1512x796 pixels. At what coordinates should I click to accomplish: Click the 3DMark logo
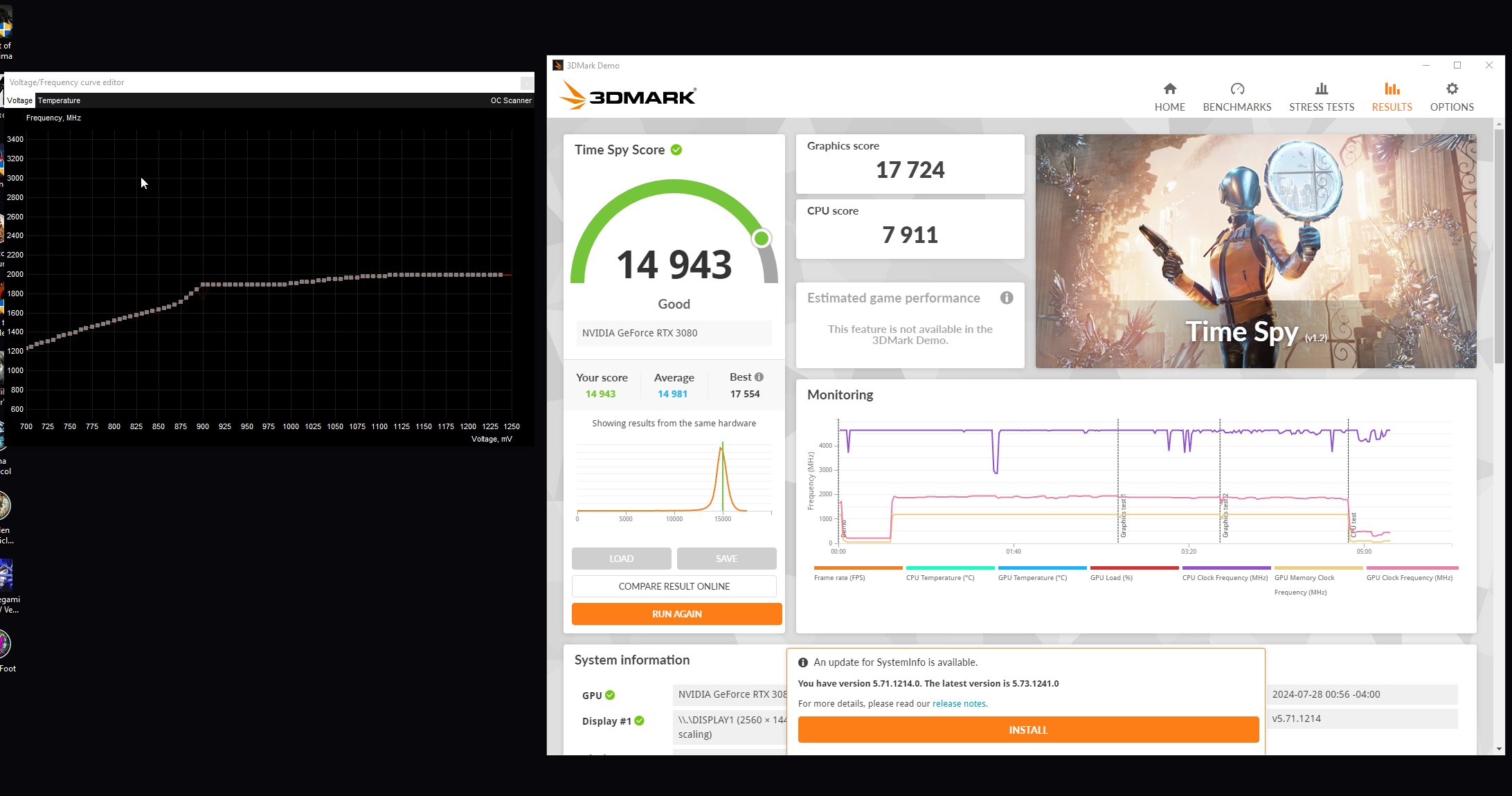point(627,96)
